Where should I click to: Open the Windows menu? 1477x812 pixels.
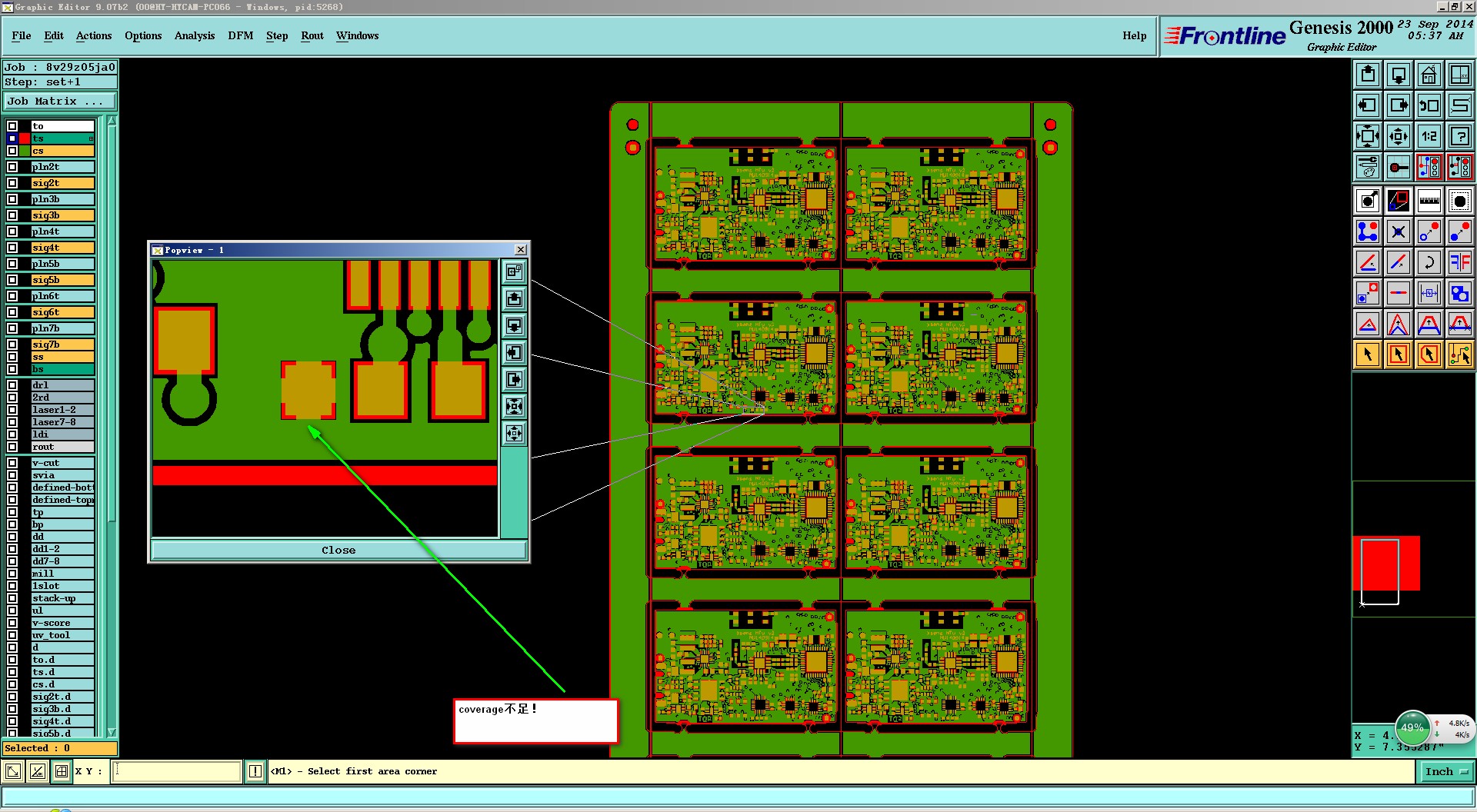pos(358,35)
